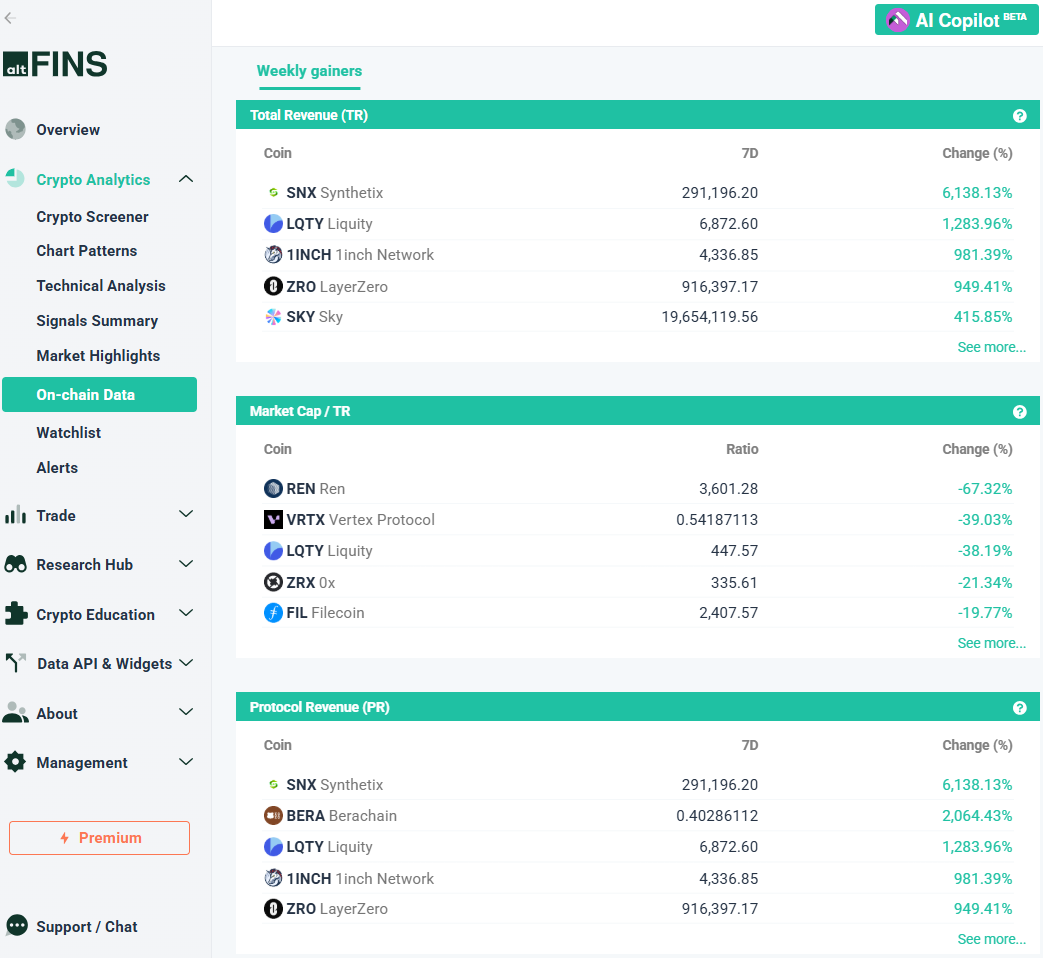Open the altFINS logo home link
Viewport: 1043px width, 958px height.
(x=55, y=64)
